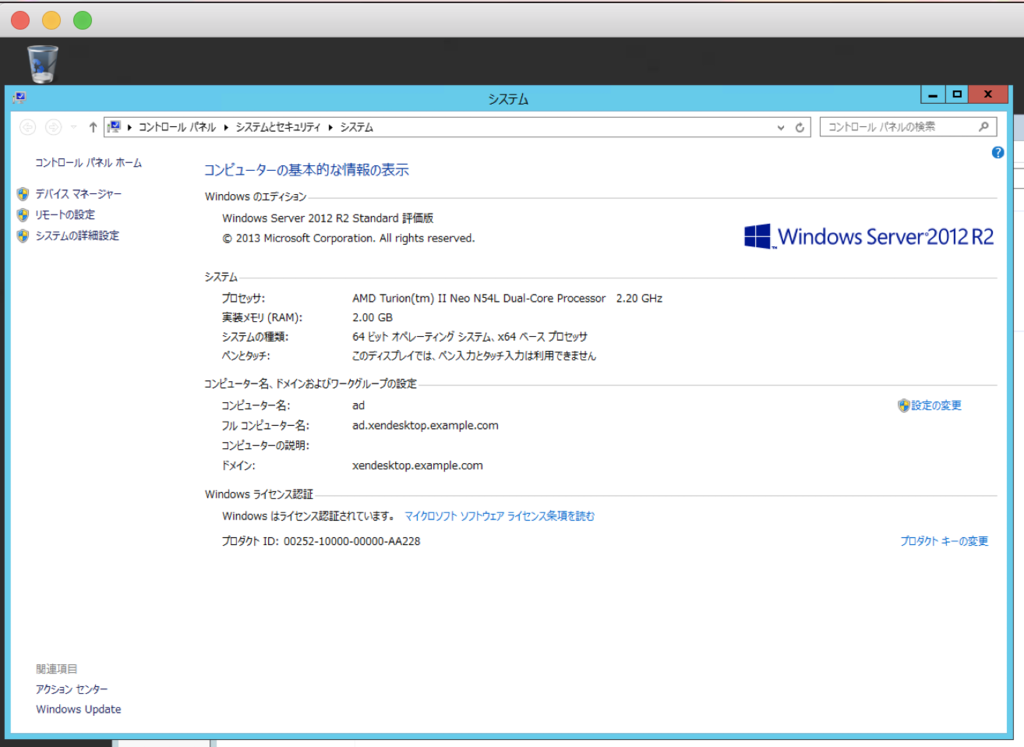Viewport: 1024px width, 747px height.
Task: Select システムとセキュリティ in breadcrumb
Action: pyautogui.click(x=278, y=127)
